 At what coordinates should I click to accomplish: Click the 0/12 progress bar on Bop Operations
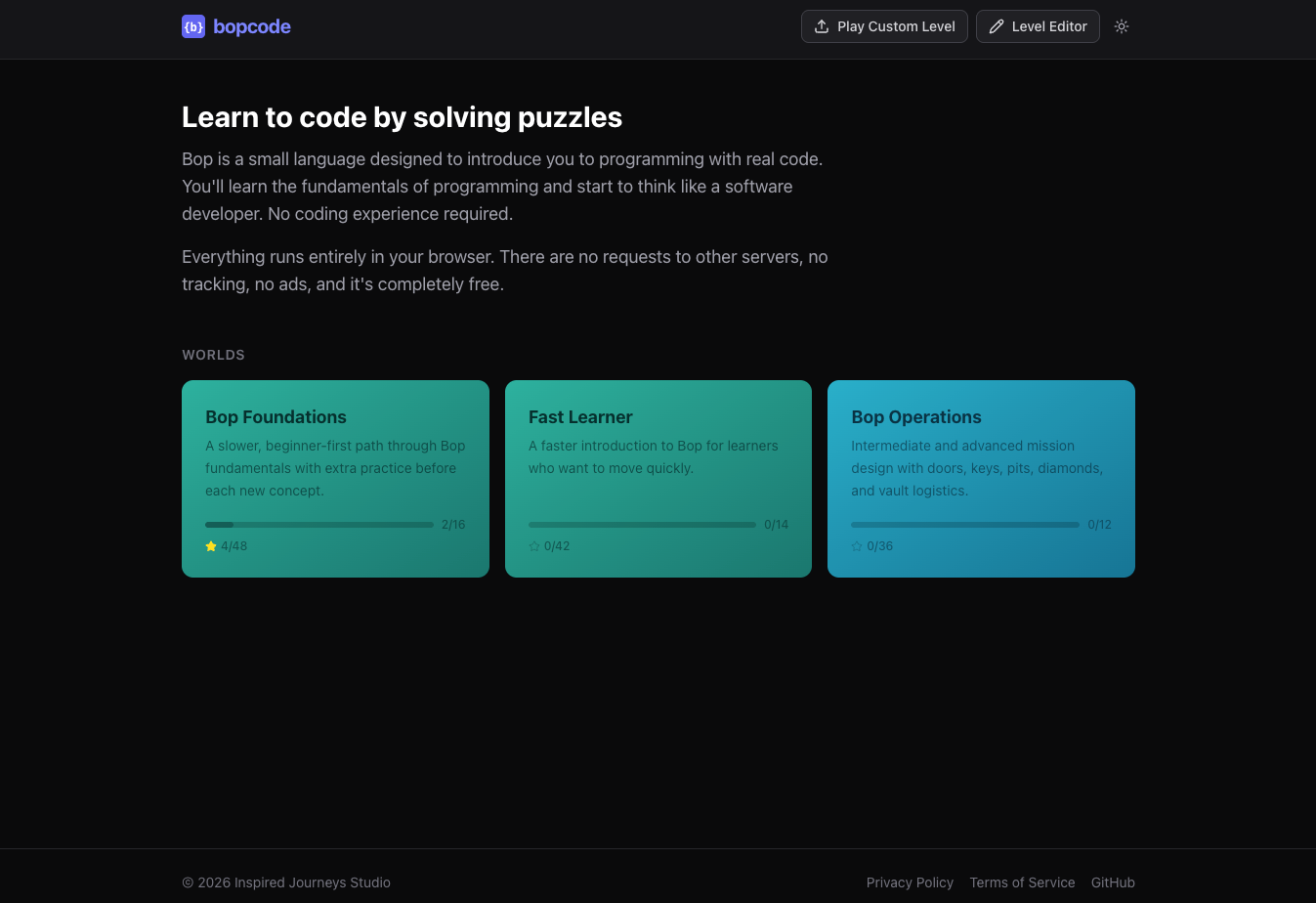pos(964,524)
